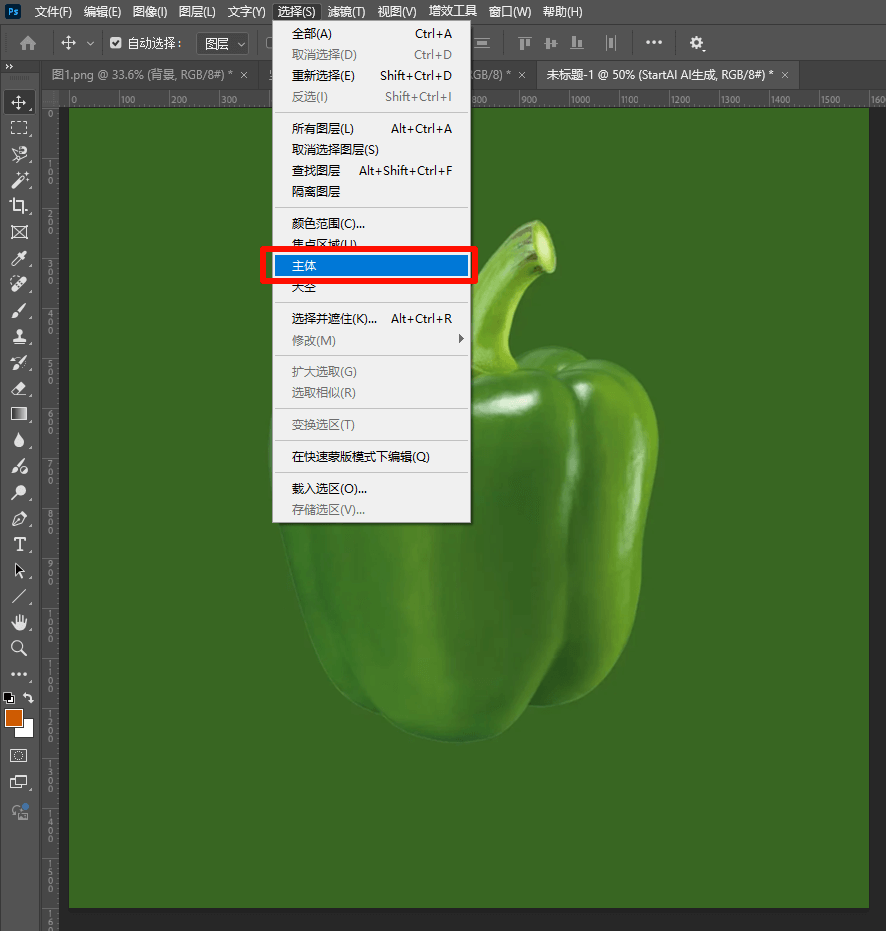Select the Hand tool
Viewport: 886px width, 931px height.
(x=19, y=622)
